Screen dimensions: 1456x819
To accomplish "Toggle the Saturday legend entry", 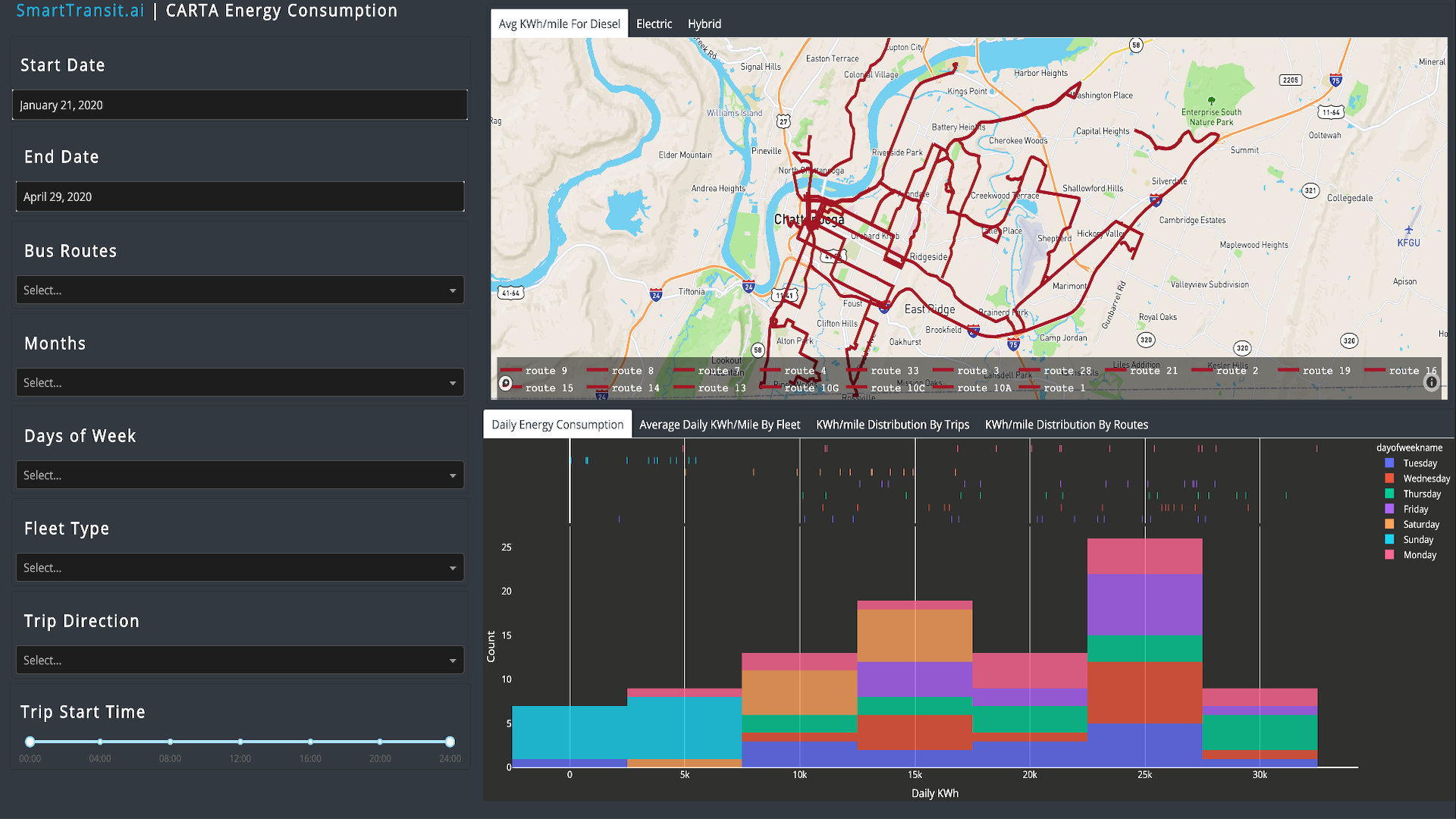I will pyautogui.click(x=1420, y=525).
